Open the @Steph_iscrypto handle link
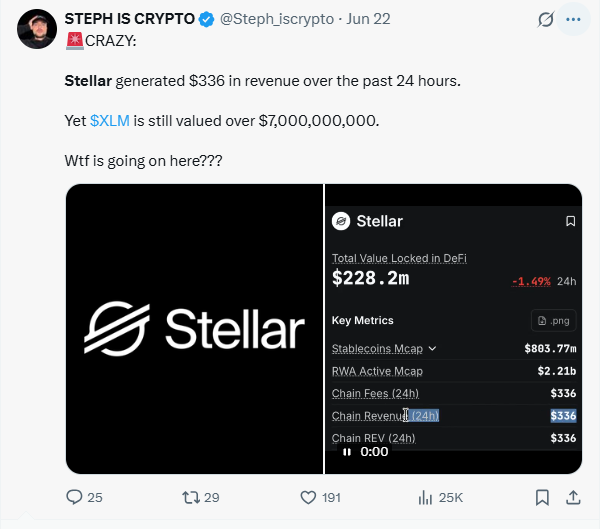Viewport: 603px width, 529px height. point(277,19)
